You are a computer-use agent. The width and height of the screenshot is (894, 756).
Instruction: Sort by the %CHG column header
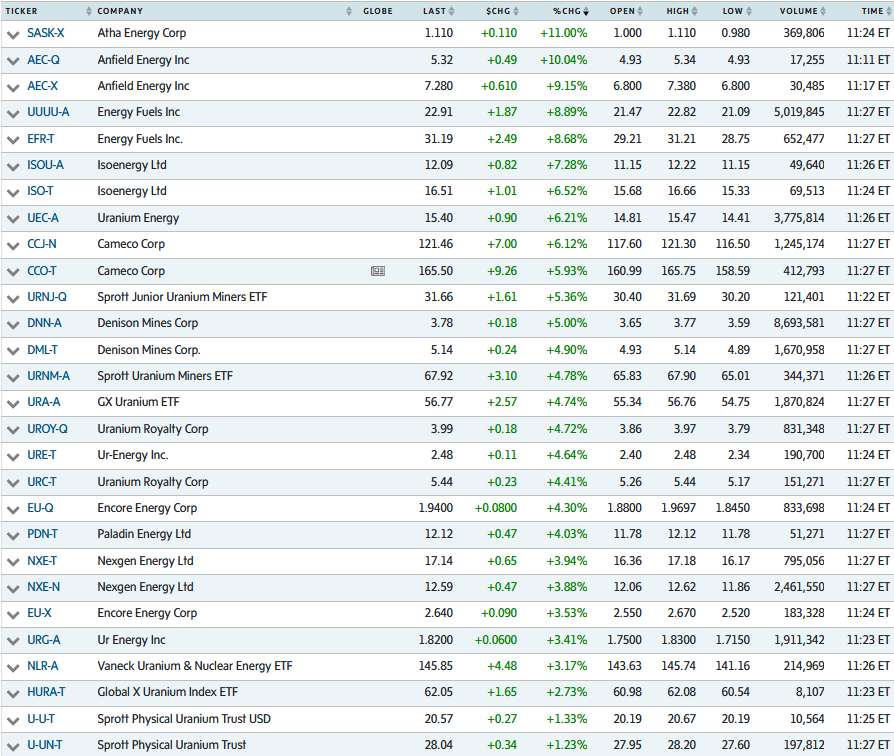click(570, 11)
